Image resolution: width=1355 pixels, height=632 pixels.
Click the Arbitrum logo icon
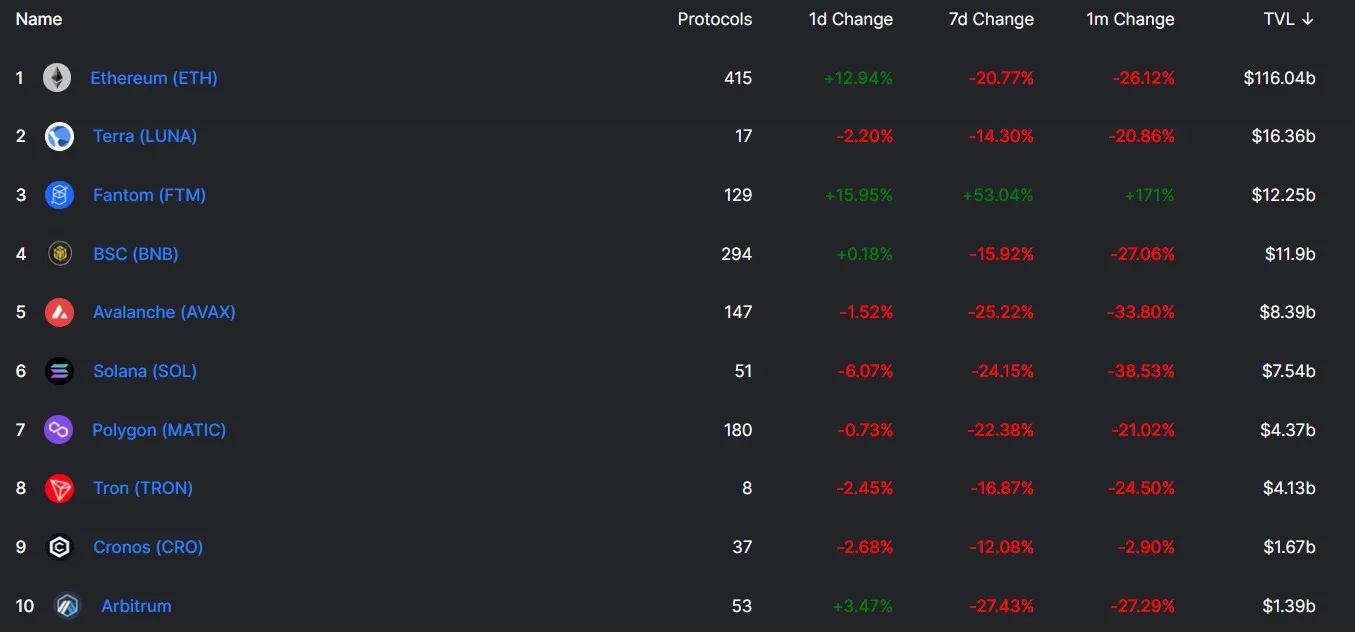(x=67, y=606)
